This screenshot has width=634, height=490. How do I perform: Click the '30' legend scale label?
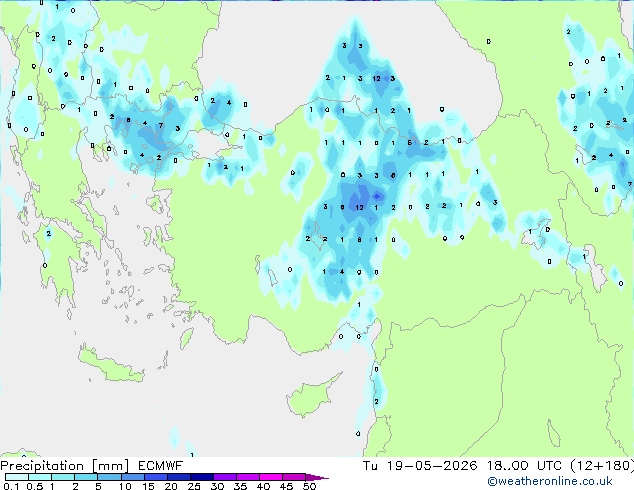[217, 486]
